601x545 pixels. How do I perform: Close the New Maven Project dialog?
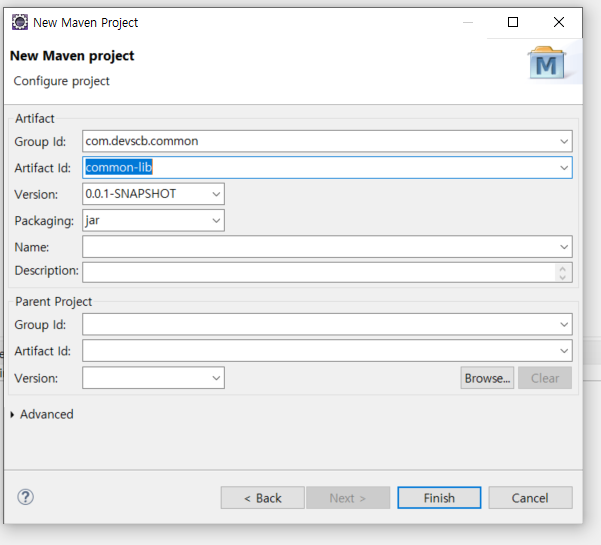click(559, 22)
